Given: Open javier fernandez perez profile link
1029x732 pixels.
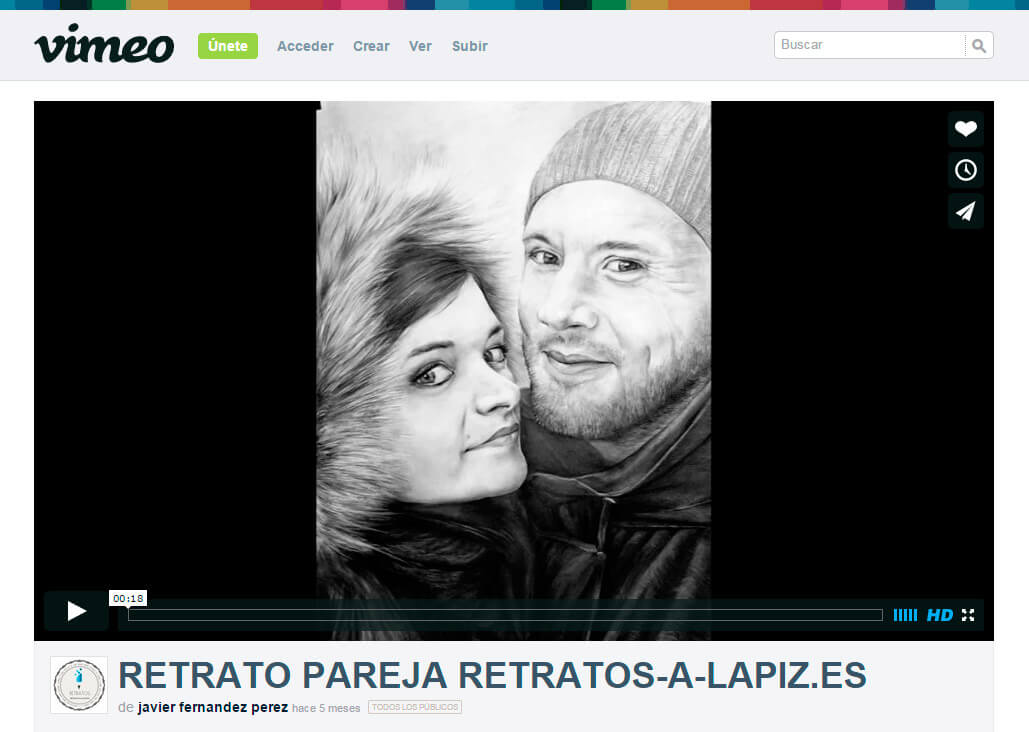Looking at the screenshot, I should pos(212,708).
